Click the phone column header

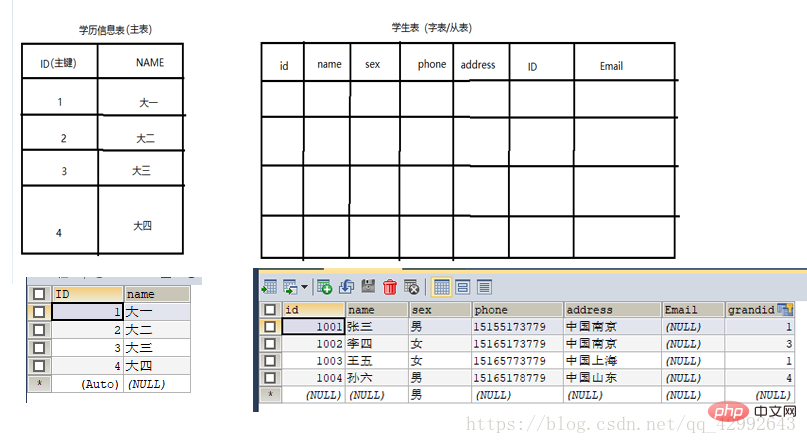pos(517,309)
